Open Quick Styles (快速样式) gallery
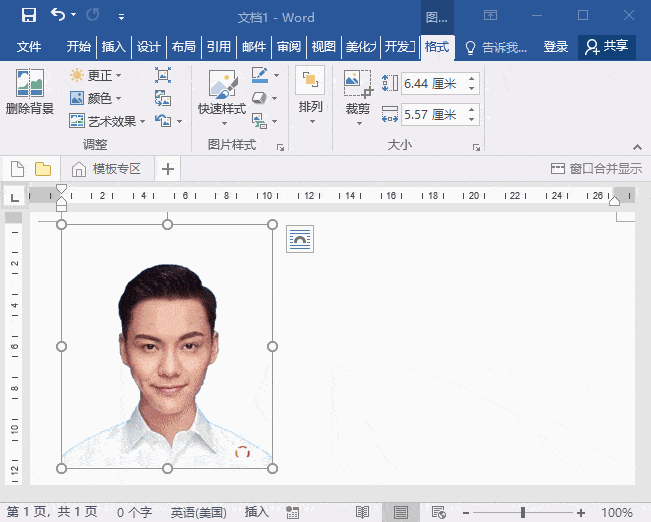 [x=221, y=93]
